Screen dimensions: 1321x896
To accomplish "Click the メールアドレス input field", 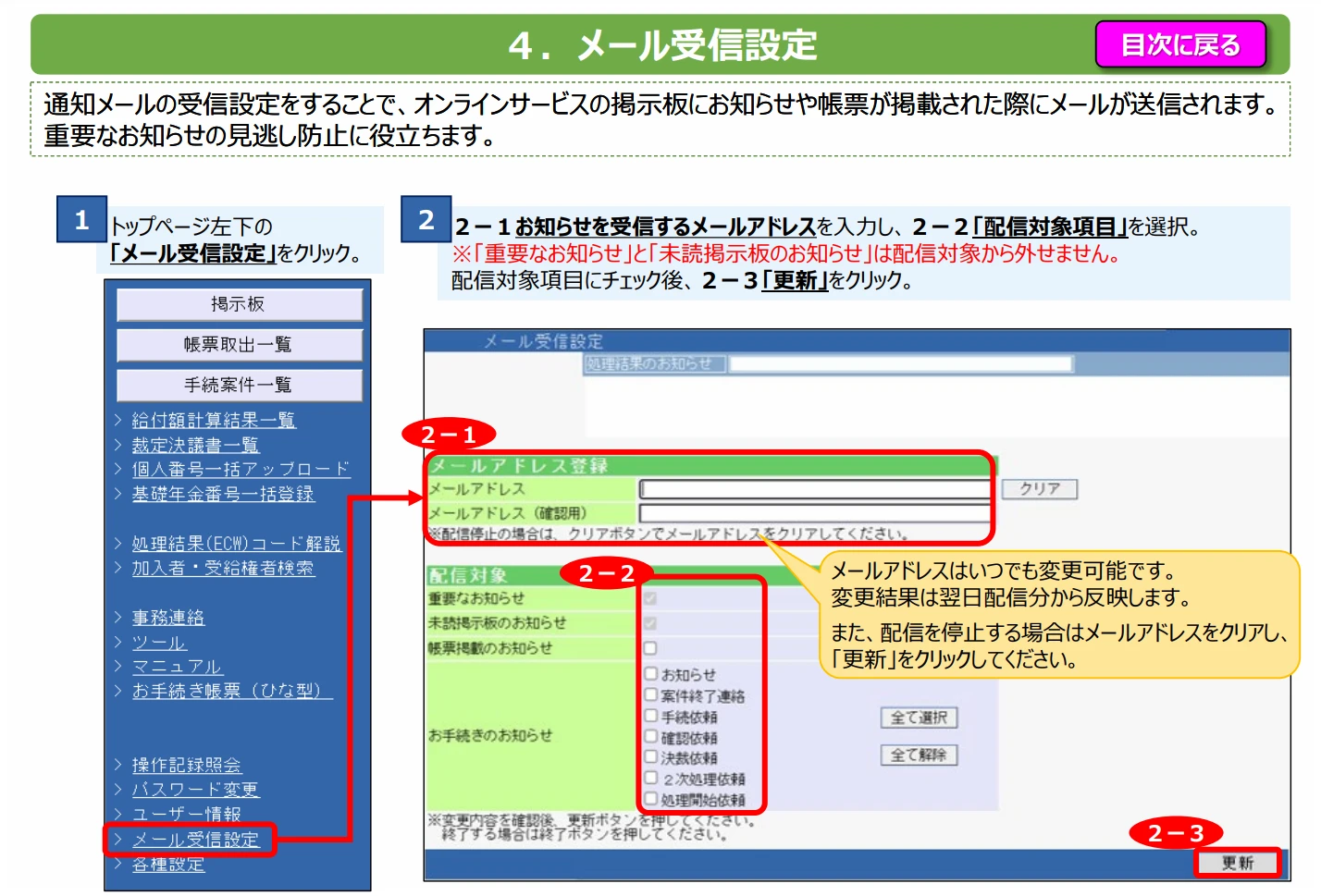I will (x=814, y=489).
